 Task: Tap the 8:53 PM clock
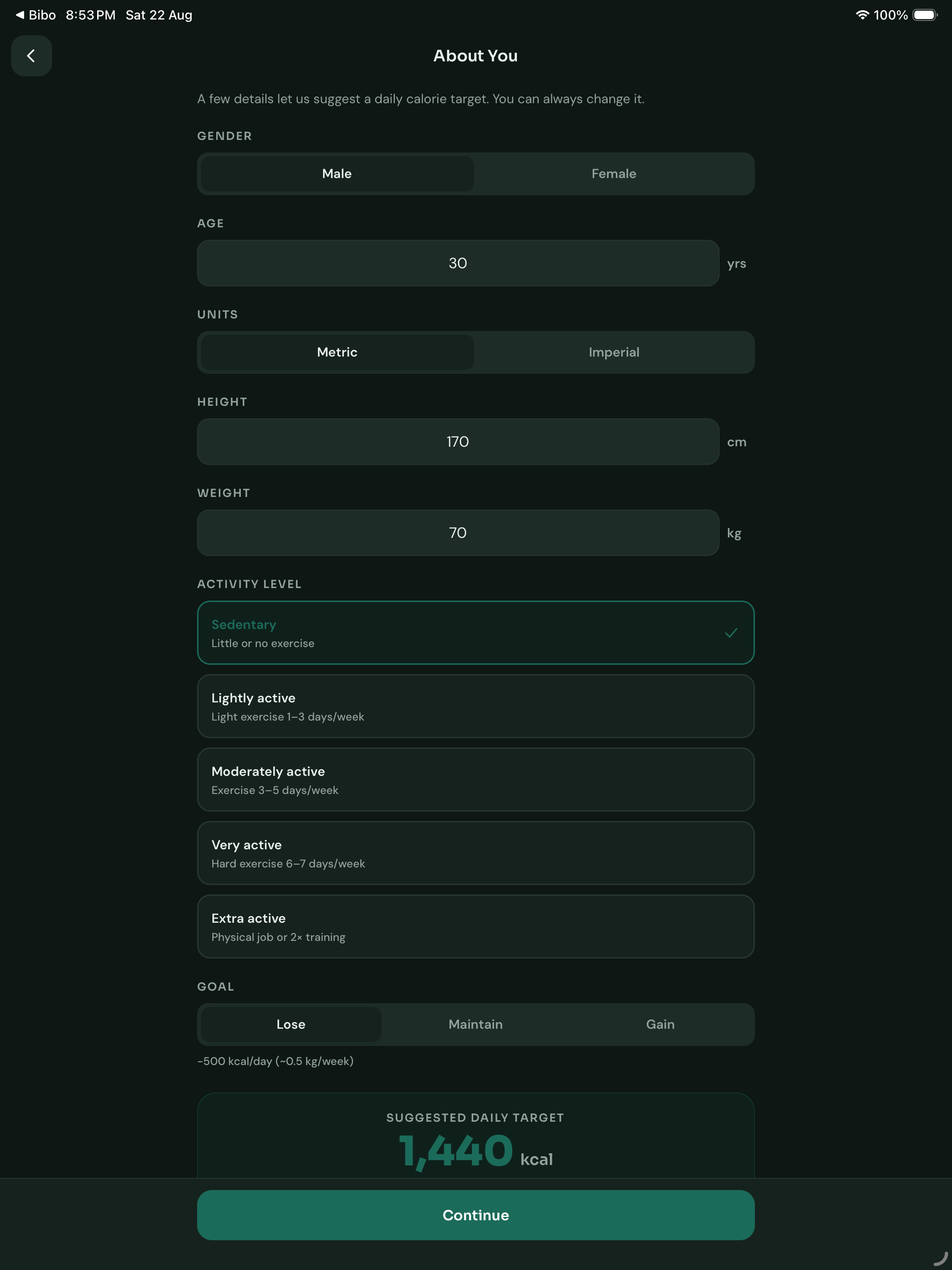click(x=91, y=15)
